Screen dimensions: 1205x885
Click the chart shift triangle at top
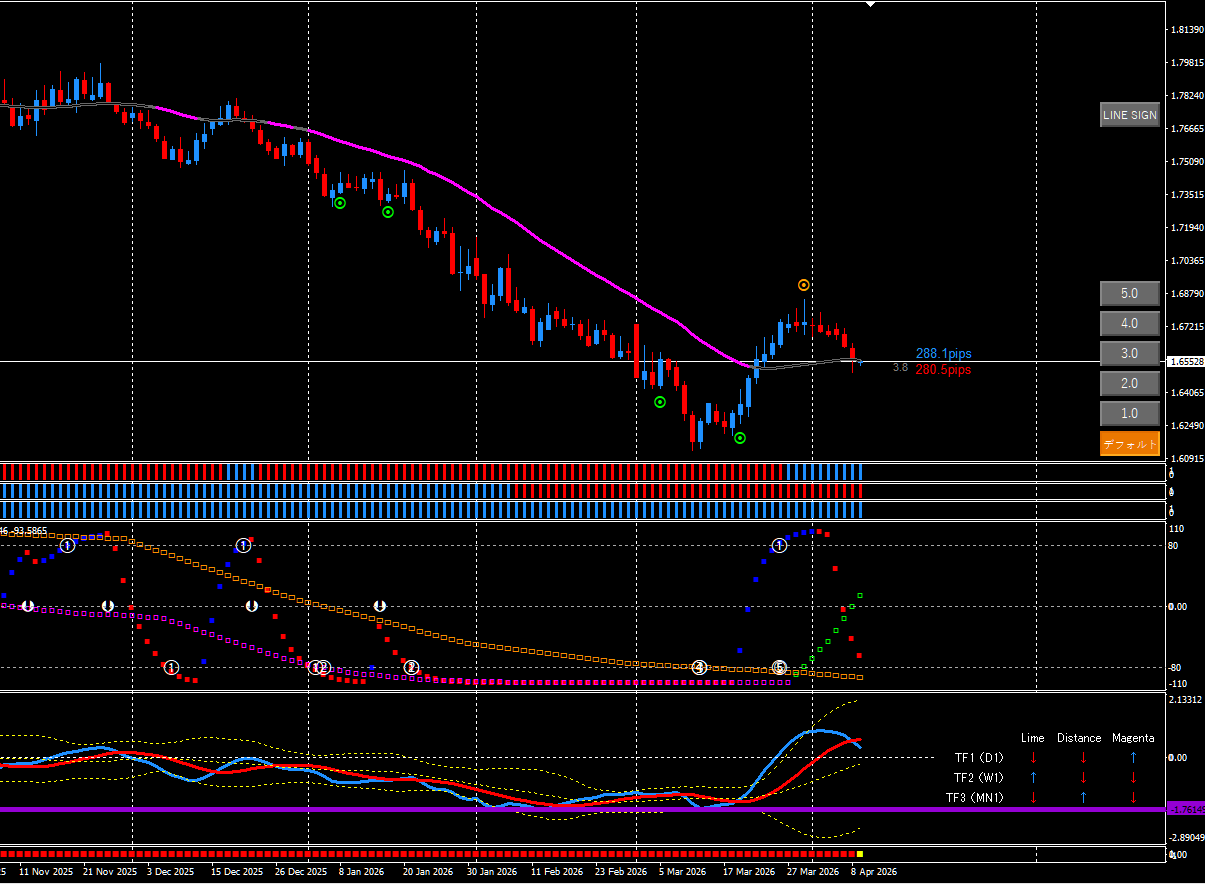(870, 5)
